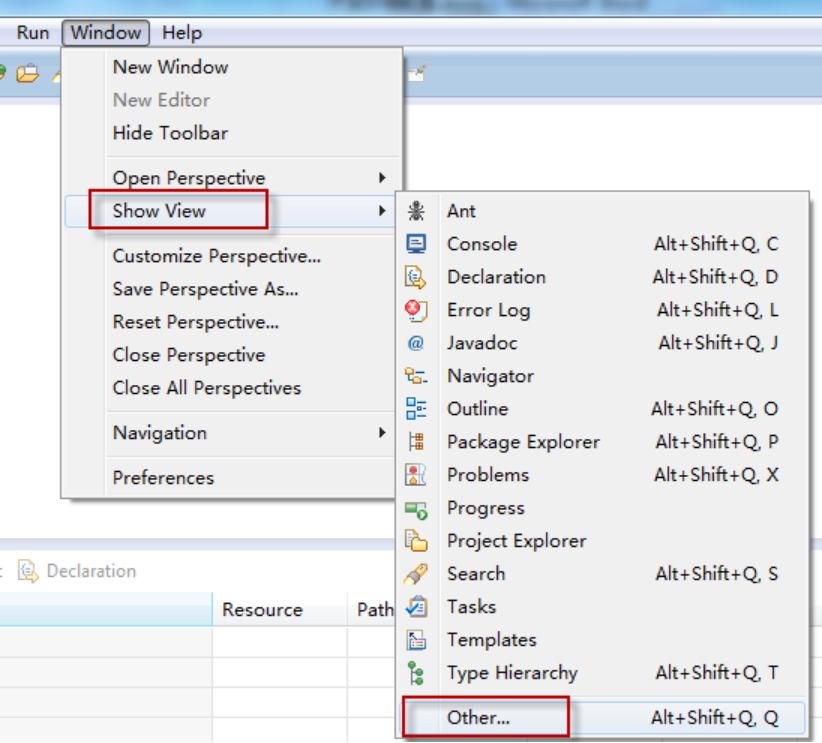The image size is (822, 743).
Task: Click the Declaration view icon in submenu
Action: point(416,277)
